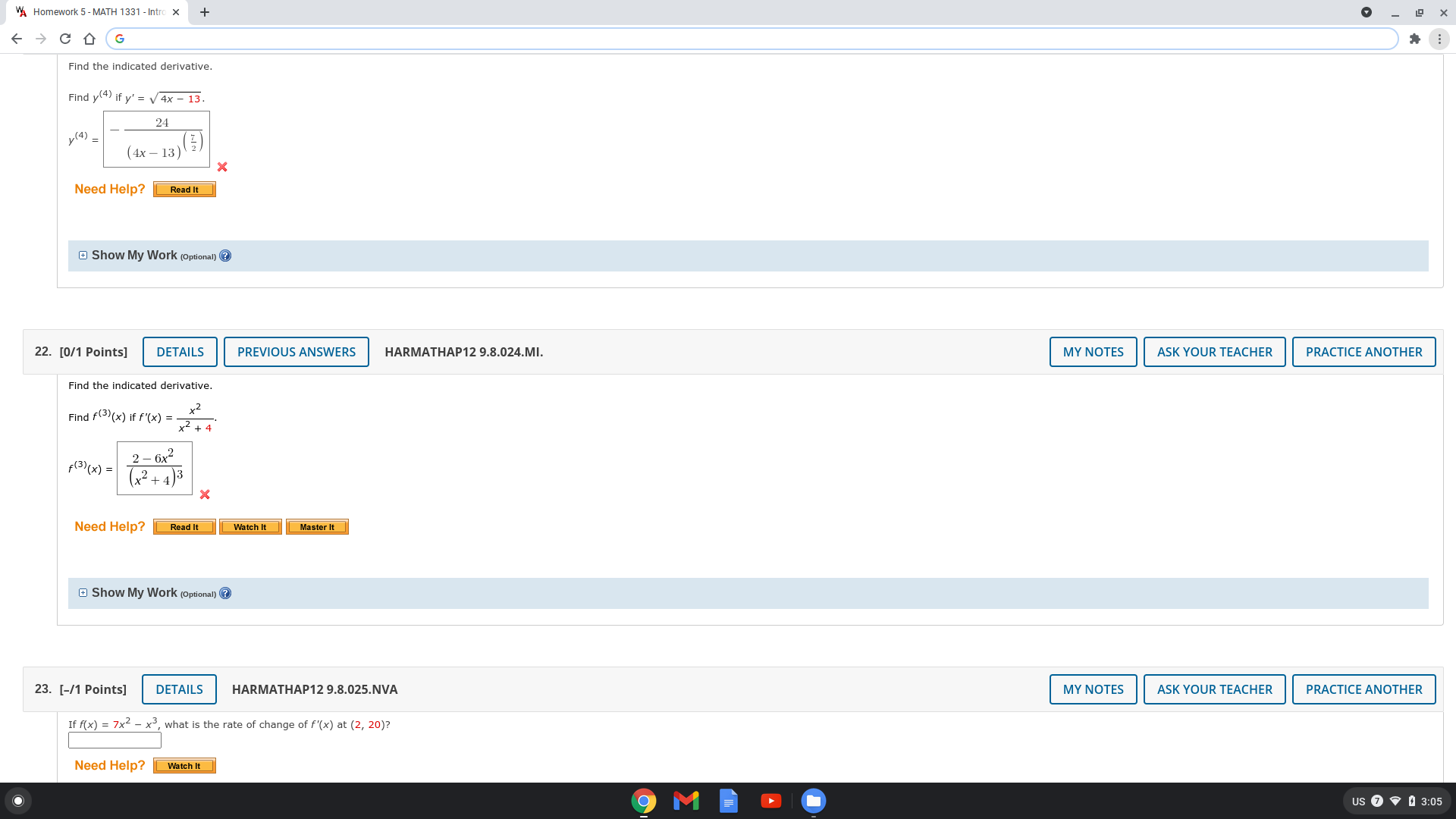
Task: View PREVIOUS ANSWERS for question 22
Action: point(296,351)
